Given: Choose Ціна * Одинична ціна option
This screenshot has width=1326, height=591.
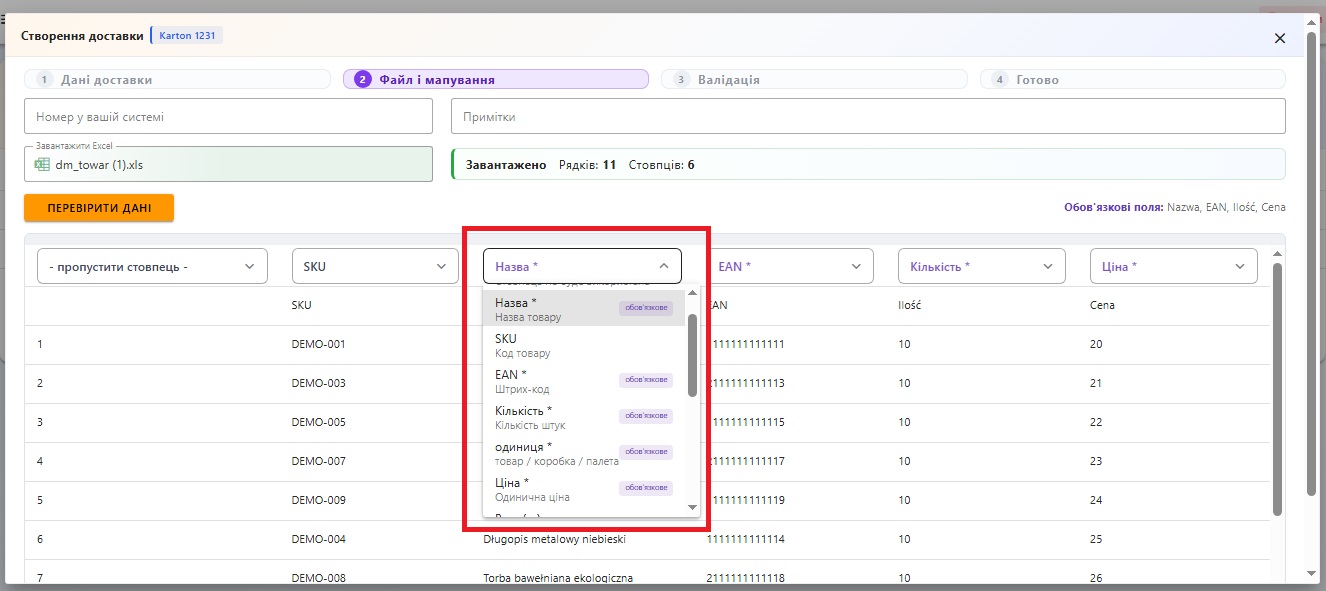Looking at the screenshot, I should pyautogui.click(x=584, y=489).
